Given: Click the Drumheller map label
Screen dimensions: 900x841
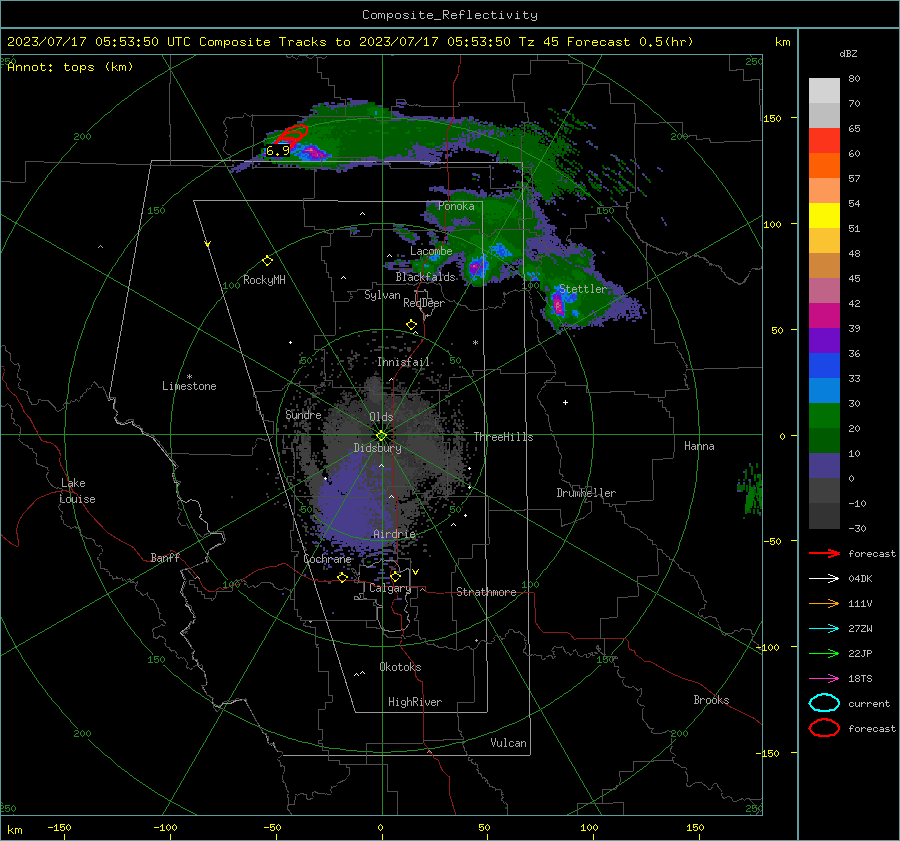Looking at the screenshot, I should (586, 493).
